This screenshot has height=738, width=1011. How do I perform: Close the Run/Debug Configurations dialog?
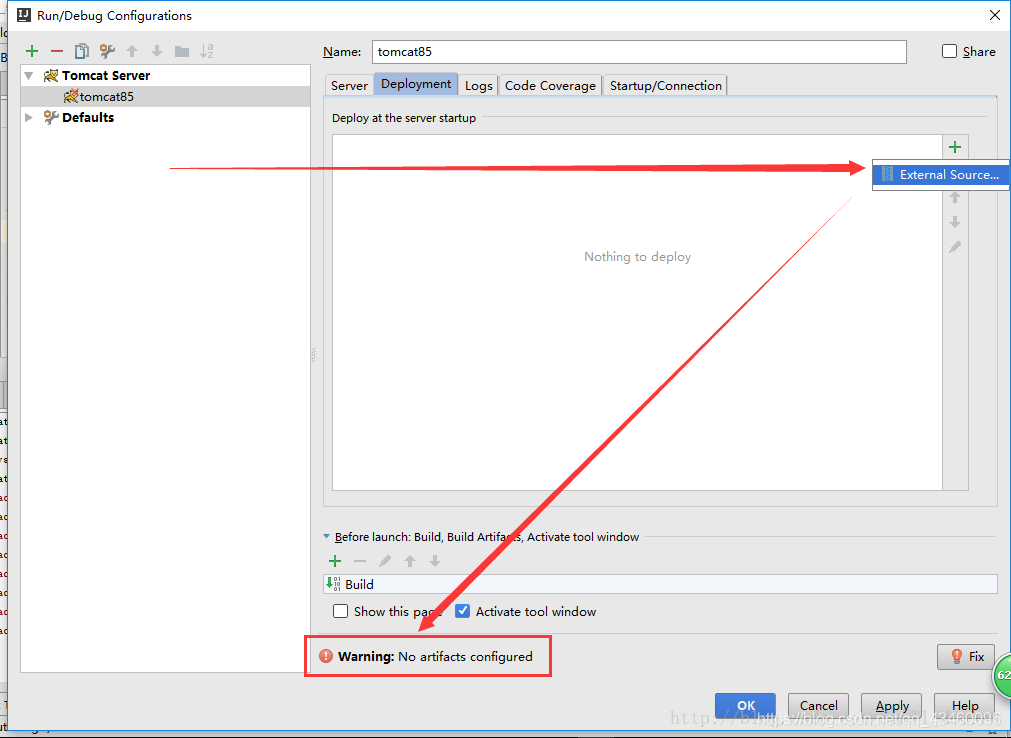point(994,15)
